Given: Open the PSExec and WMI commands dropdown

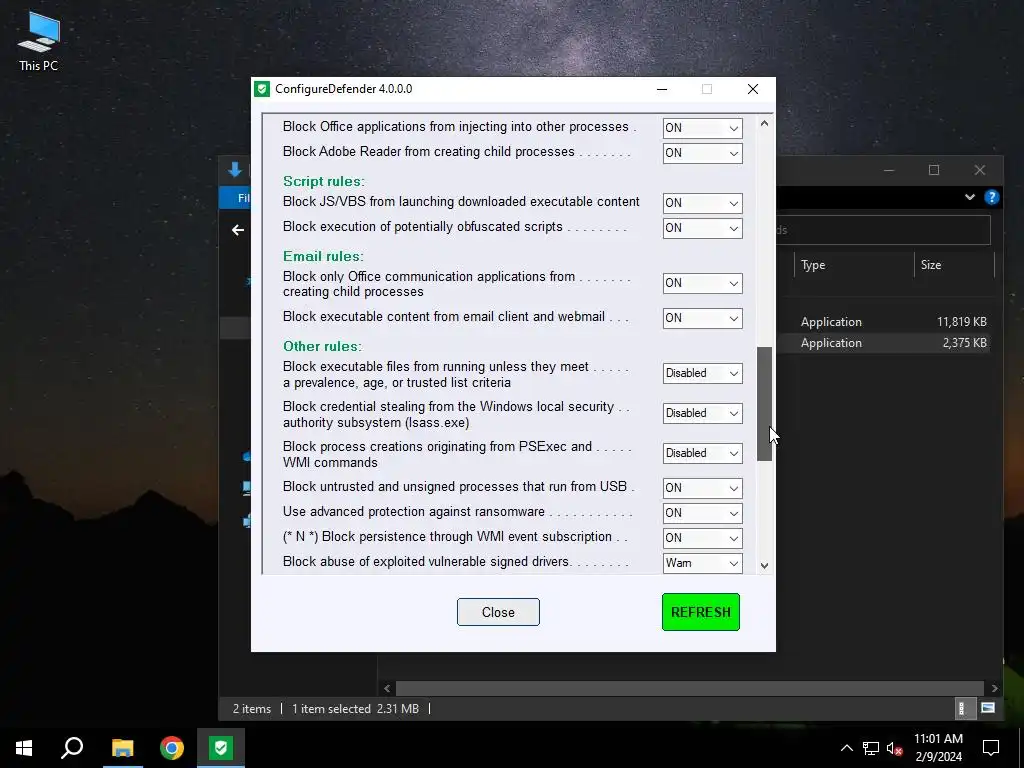Looking at the screenshot, I should pyautogui.click(x=702, y=453).
